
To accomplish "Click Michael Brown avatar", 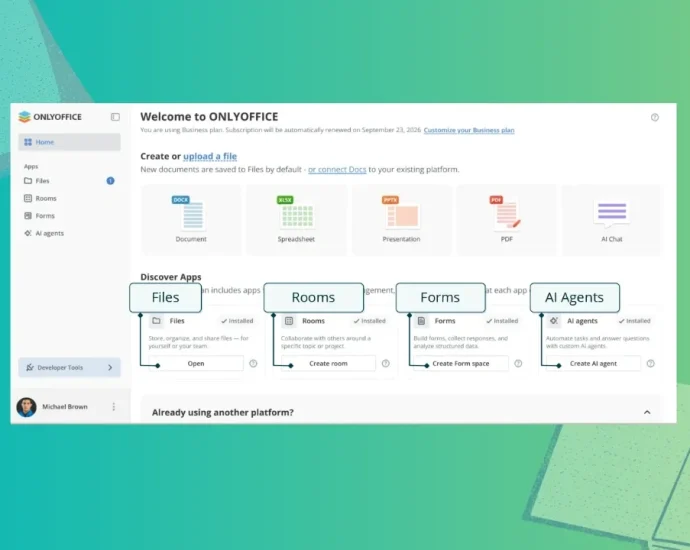I will coord(26,407).
